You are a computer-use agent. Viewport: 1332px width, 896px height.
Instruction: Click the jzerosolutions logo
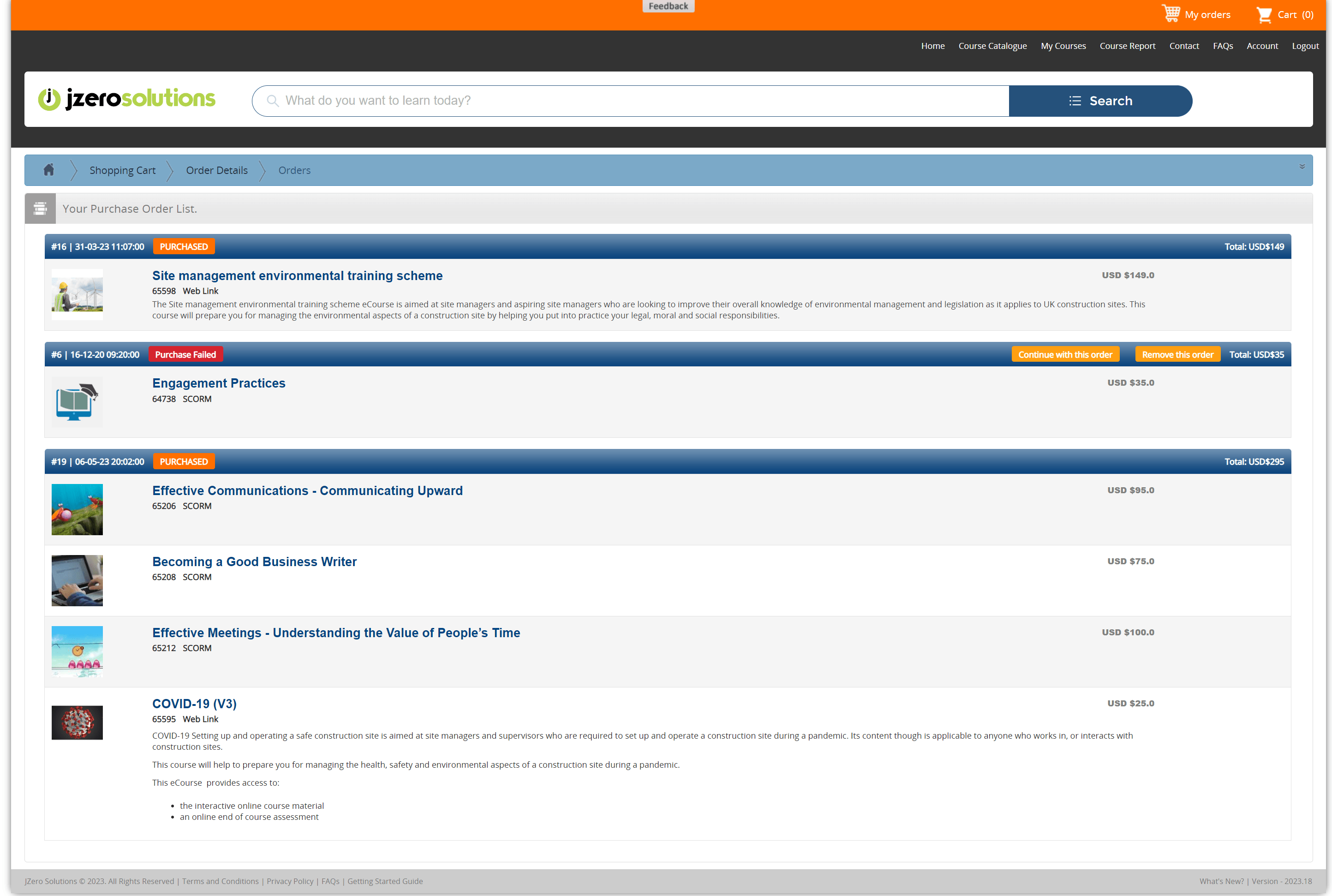pyautogui.click(x=126, y=99)
